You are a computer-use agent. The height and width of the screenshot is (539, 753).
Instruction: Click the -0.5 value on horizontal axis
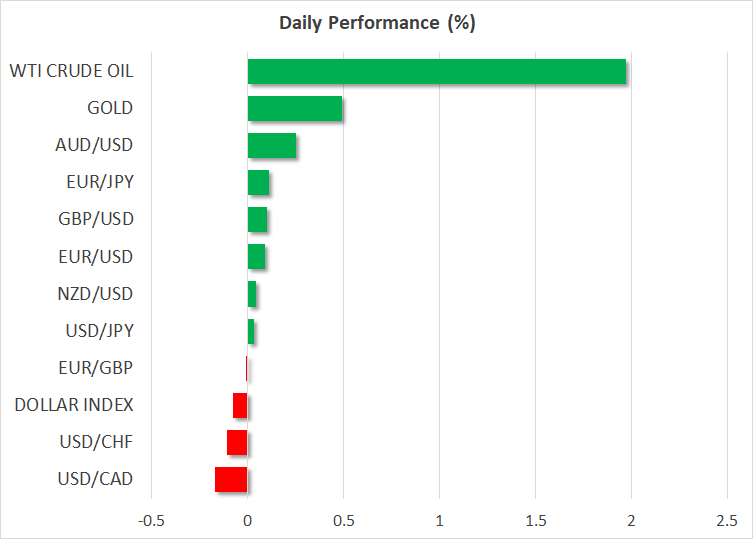(x=150, y=520)
